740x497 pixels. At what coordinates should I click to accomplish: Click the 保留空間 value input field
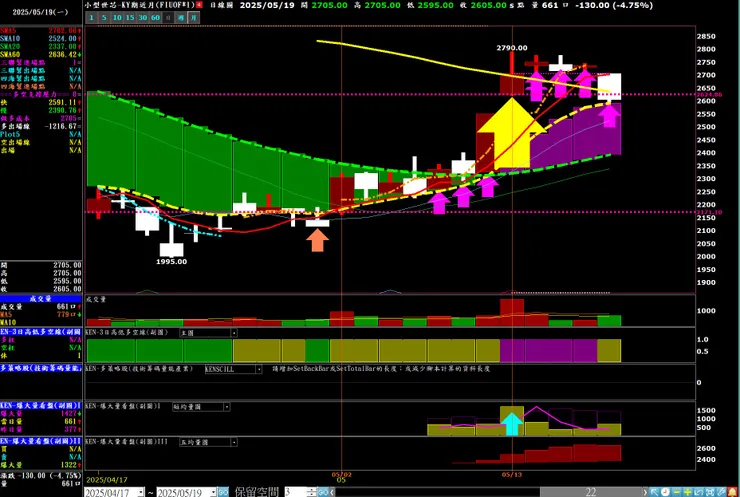[295, 492]
